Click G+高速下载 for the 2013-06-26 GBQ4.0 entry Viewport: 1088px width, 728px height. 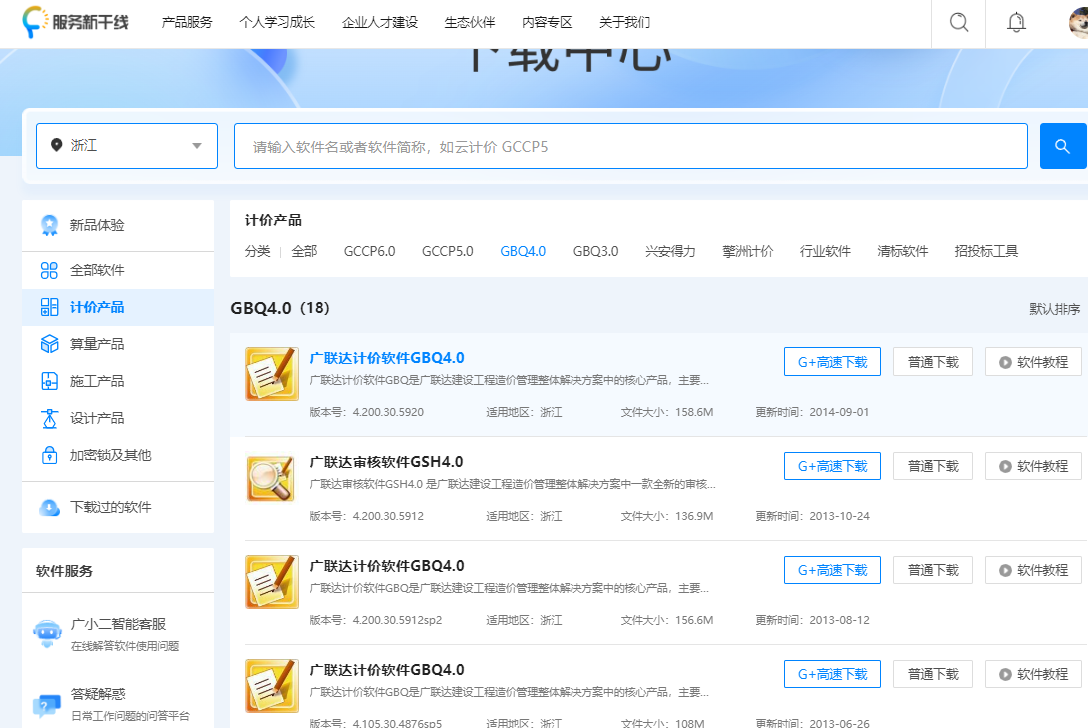(832, 674)
